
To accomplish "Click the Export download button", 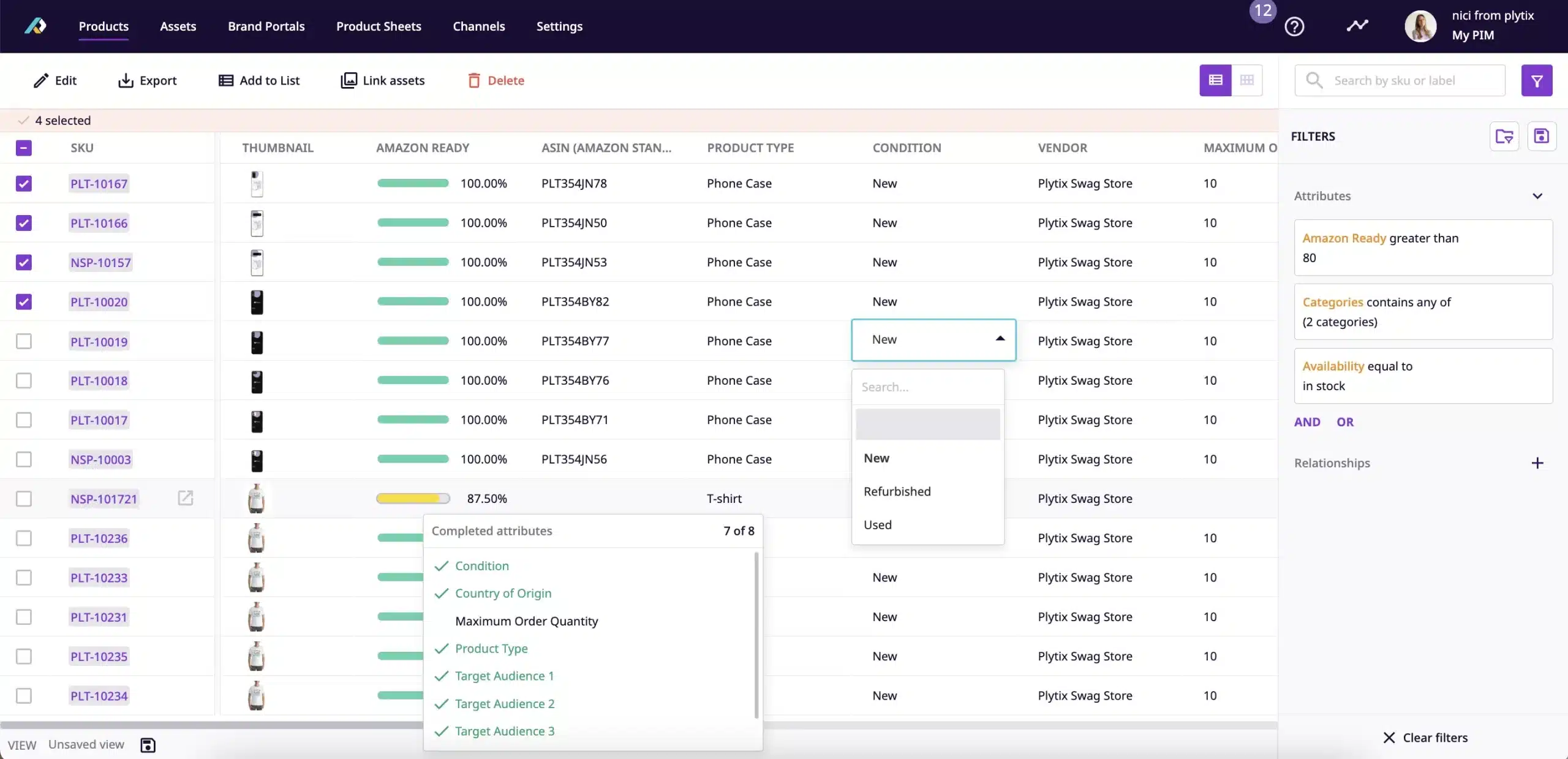I will 147,80.
